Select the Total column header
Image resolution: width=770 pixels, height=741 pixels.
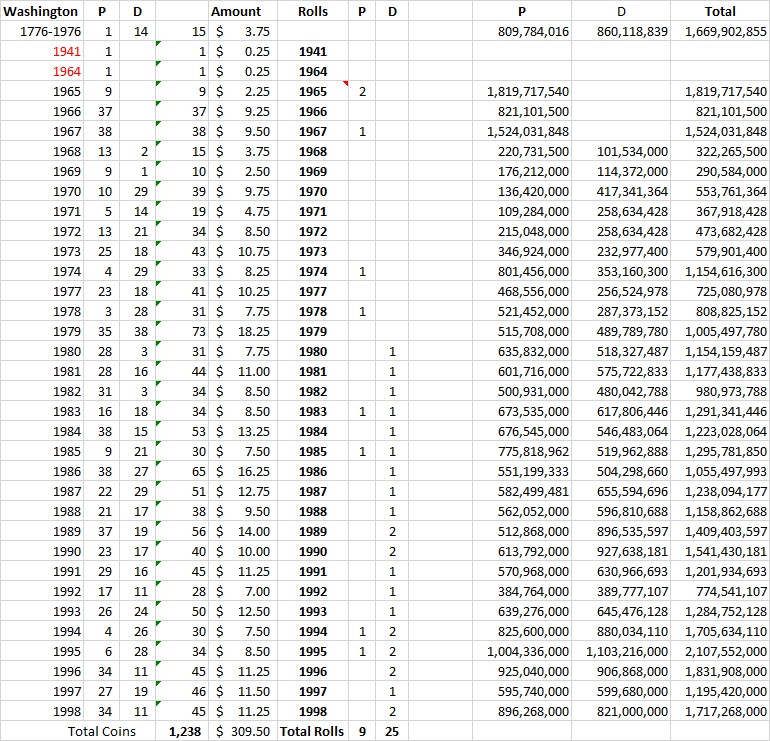click(720, 11)
